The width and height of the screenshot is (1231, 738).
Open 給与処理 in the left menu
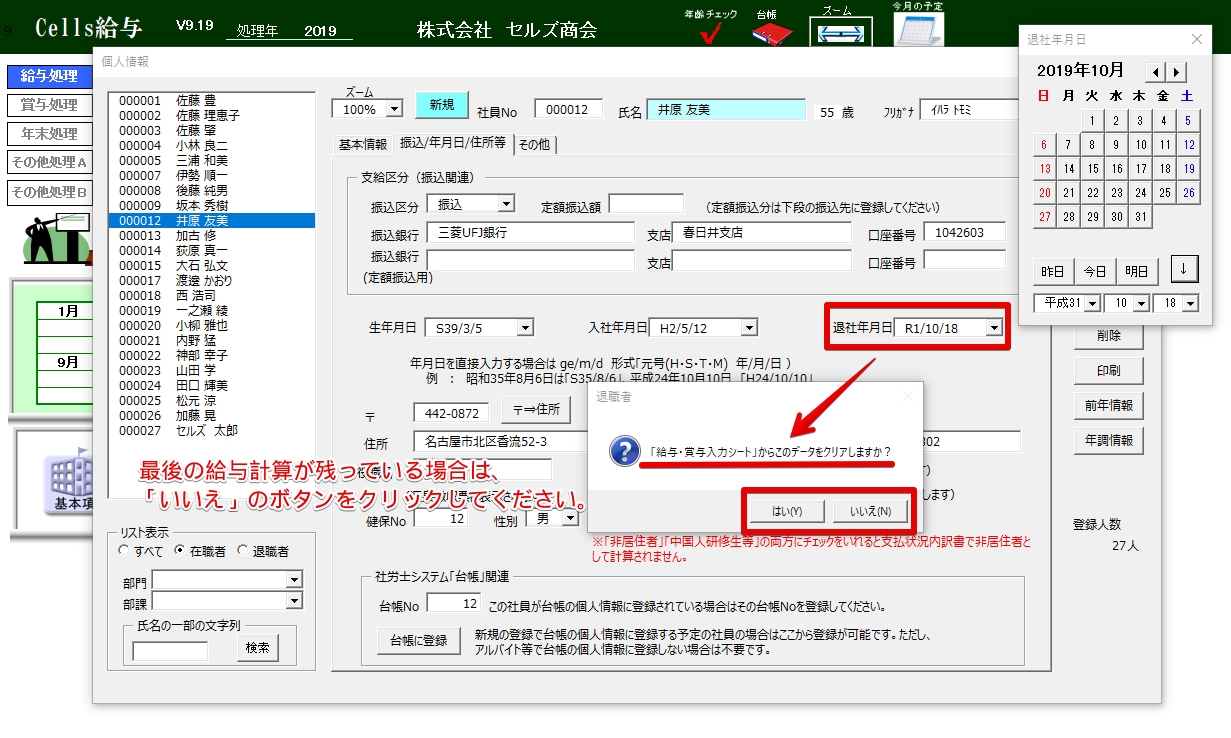[49, 76]
